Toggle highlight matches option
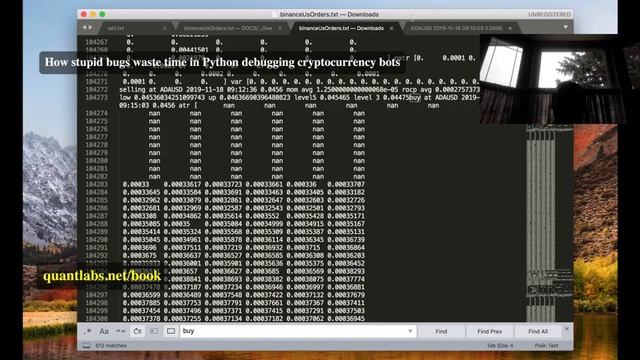This screenshot has width=640, height=360. click(x=171, y=331)
